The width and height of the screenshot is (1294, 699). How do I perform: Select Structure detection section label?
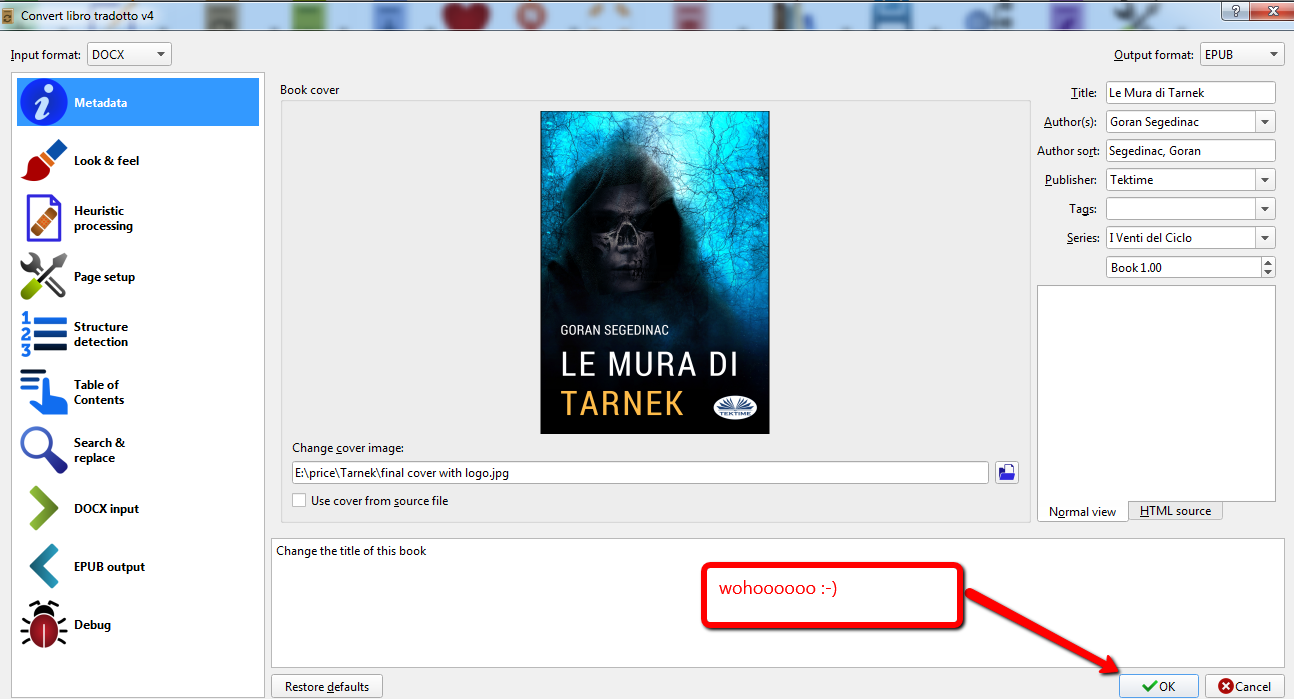(x=101, y=334)
